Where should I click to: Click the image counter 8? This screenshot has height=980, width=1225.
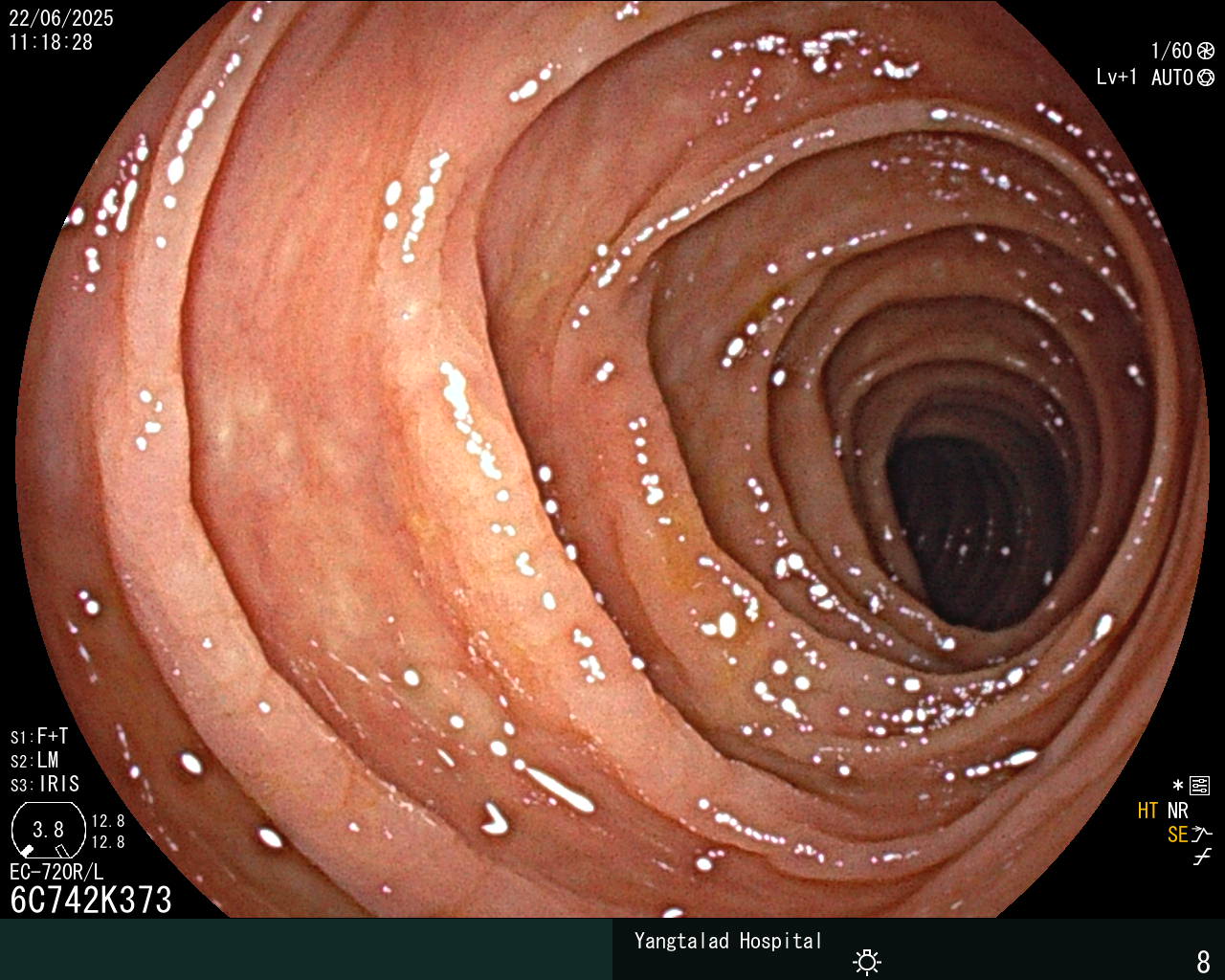[1204, 961]
